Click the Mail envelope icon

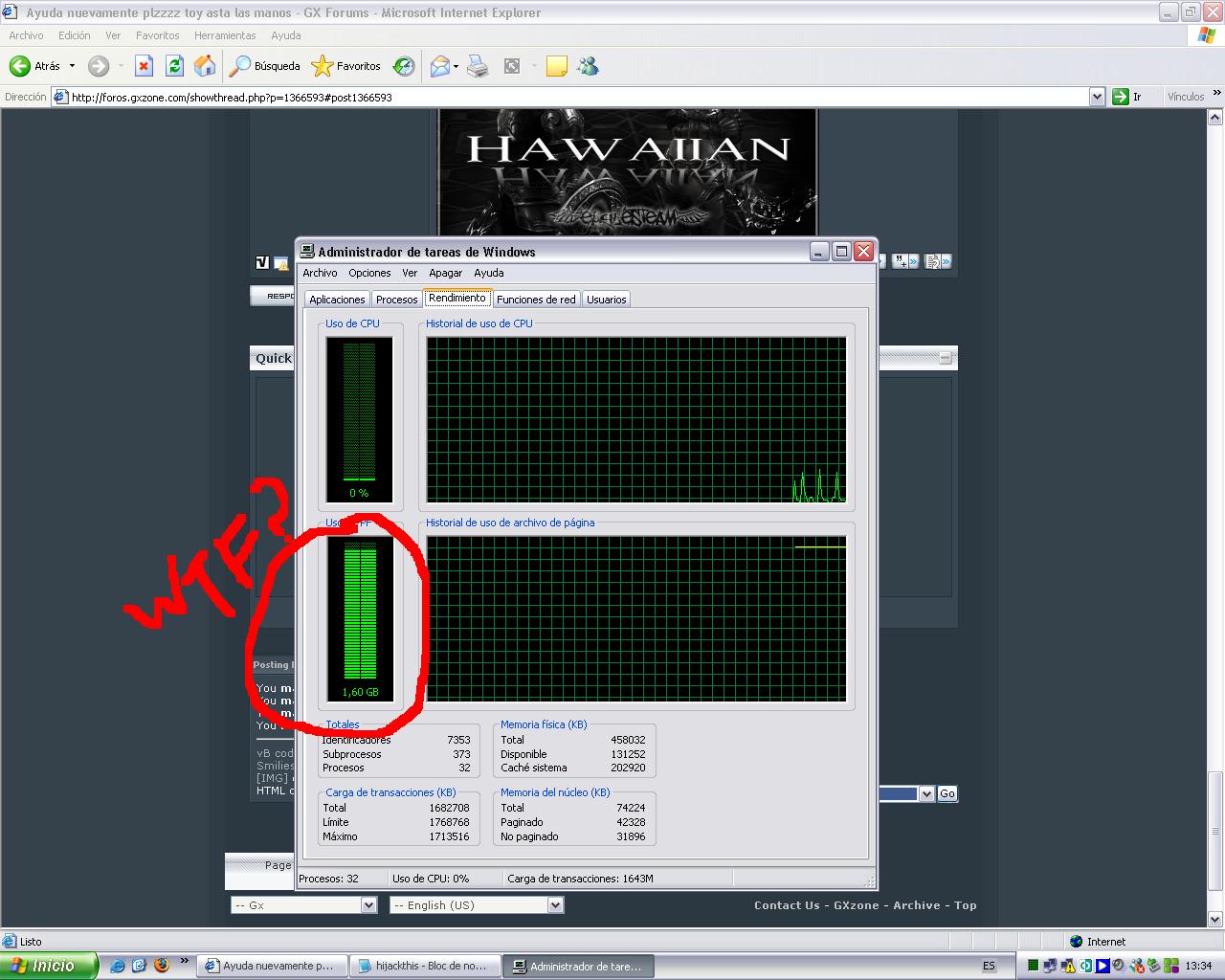[x=440, y=66]
